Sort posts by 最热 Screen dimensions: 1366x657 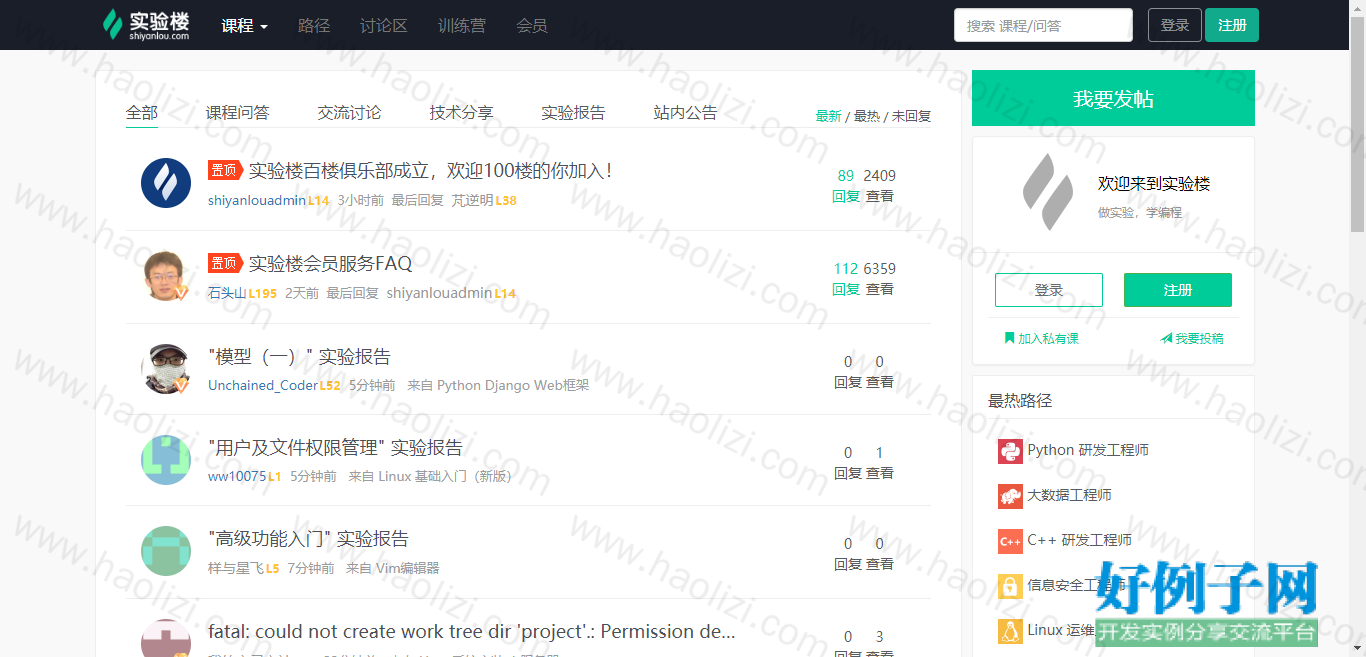(867, 116)
